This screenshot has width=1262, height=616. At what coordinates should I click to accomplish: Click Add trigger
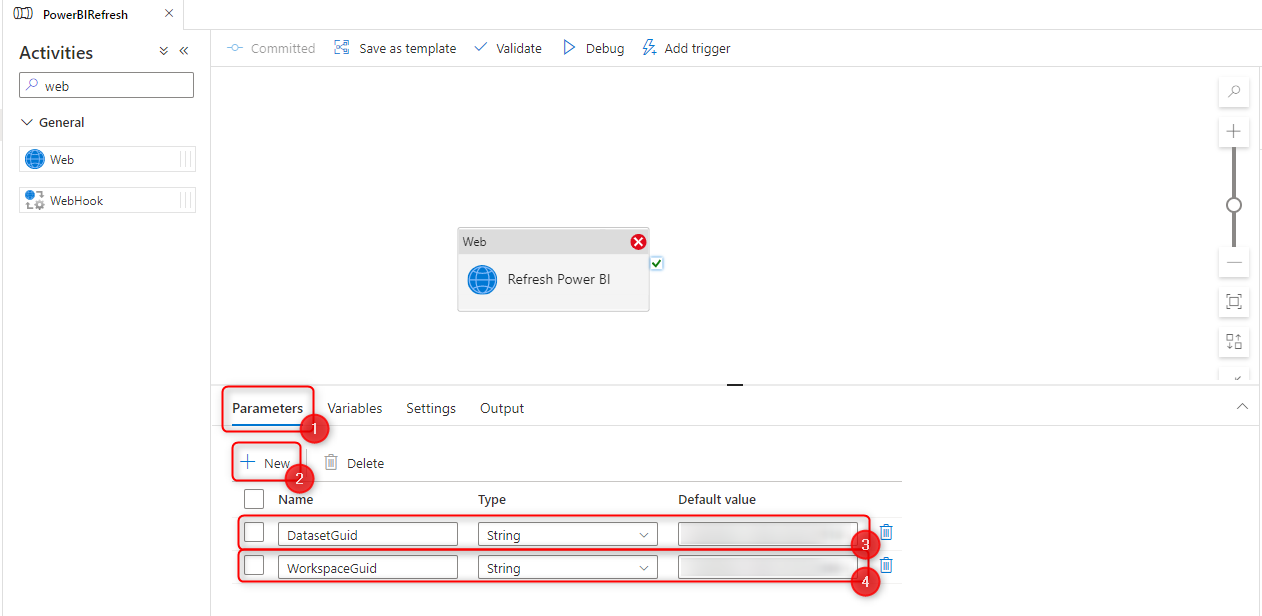pyautogui.click(x=686, y=48)
